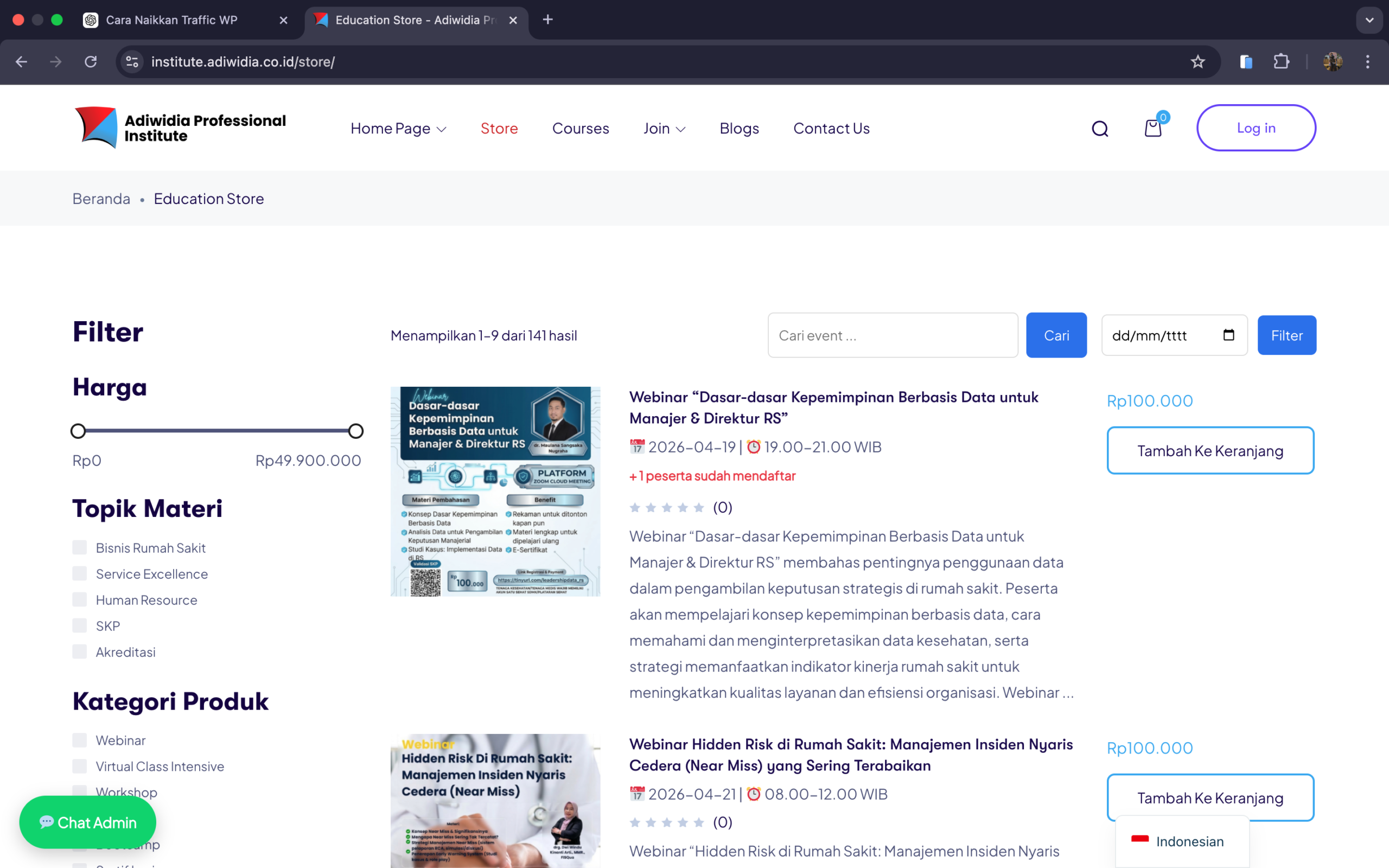
Task: Reload the page
Action: click(x=91, y=62)
